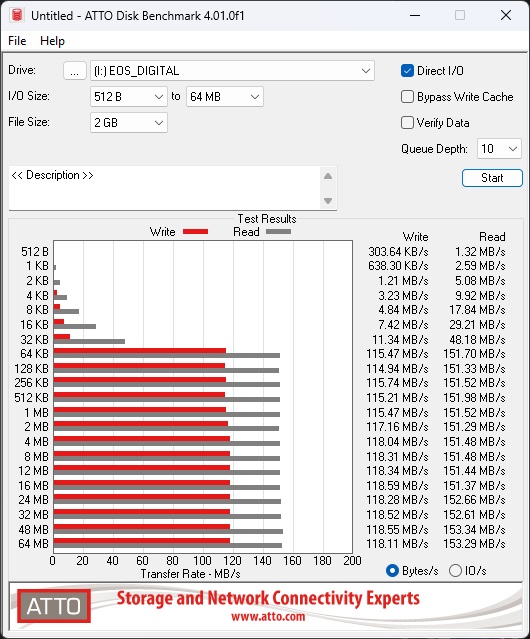530x639 pixels.
Task: Minimize the ATTO benchmark window
Action: coord(415,15)
